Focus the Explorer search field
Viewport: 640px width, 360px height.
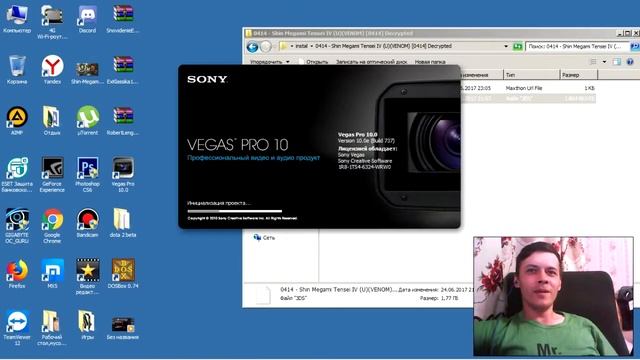click(577, 47)
